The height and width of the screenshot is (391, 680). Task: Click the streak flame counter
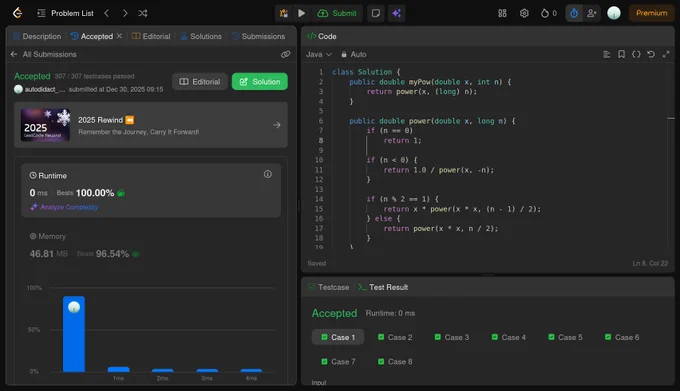[x=549, y=13]
